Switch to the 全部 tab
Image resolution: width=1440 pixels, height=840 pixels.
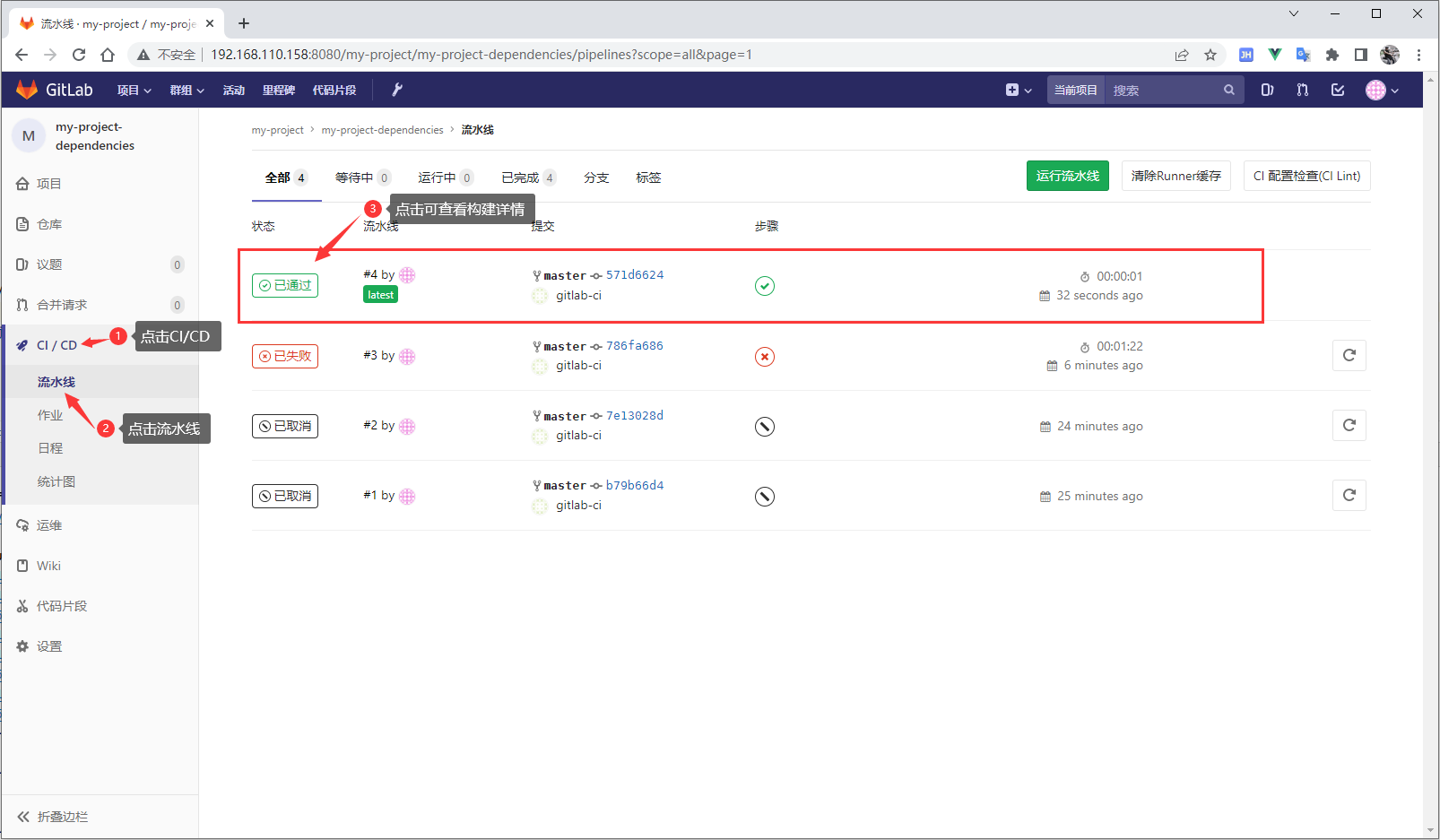pyautogui.click(x=286, y=178)
